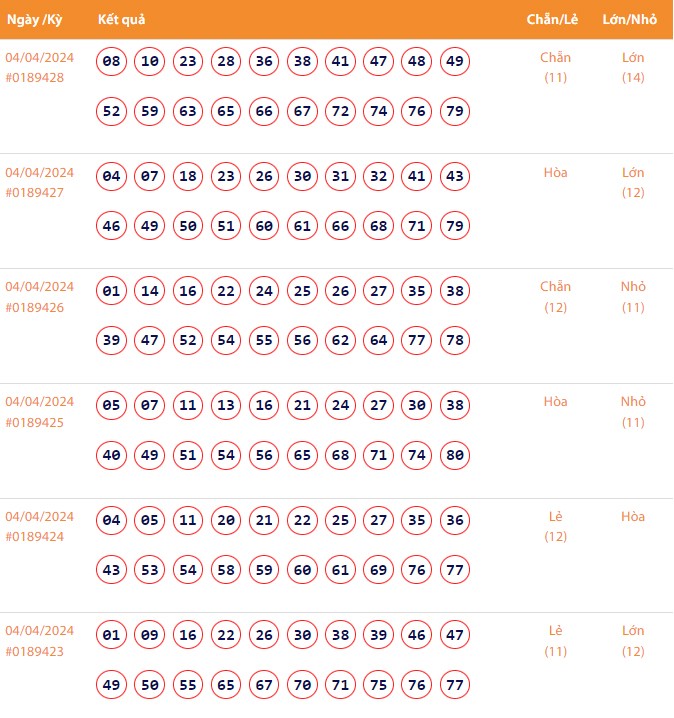The height and width of the screenshot is (718, 674).
Task: Click the "Lớn/Nhỏ" column header
Action: click(632, 20)
